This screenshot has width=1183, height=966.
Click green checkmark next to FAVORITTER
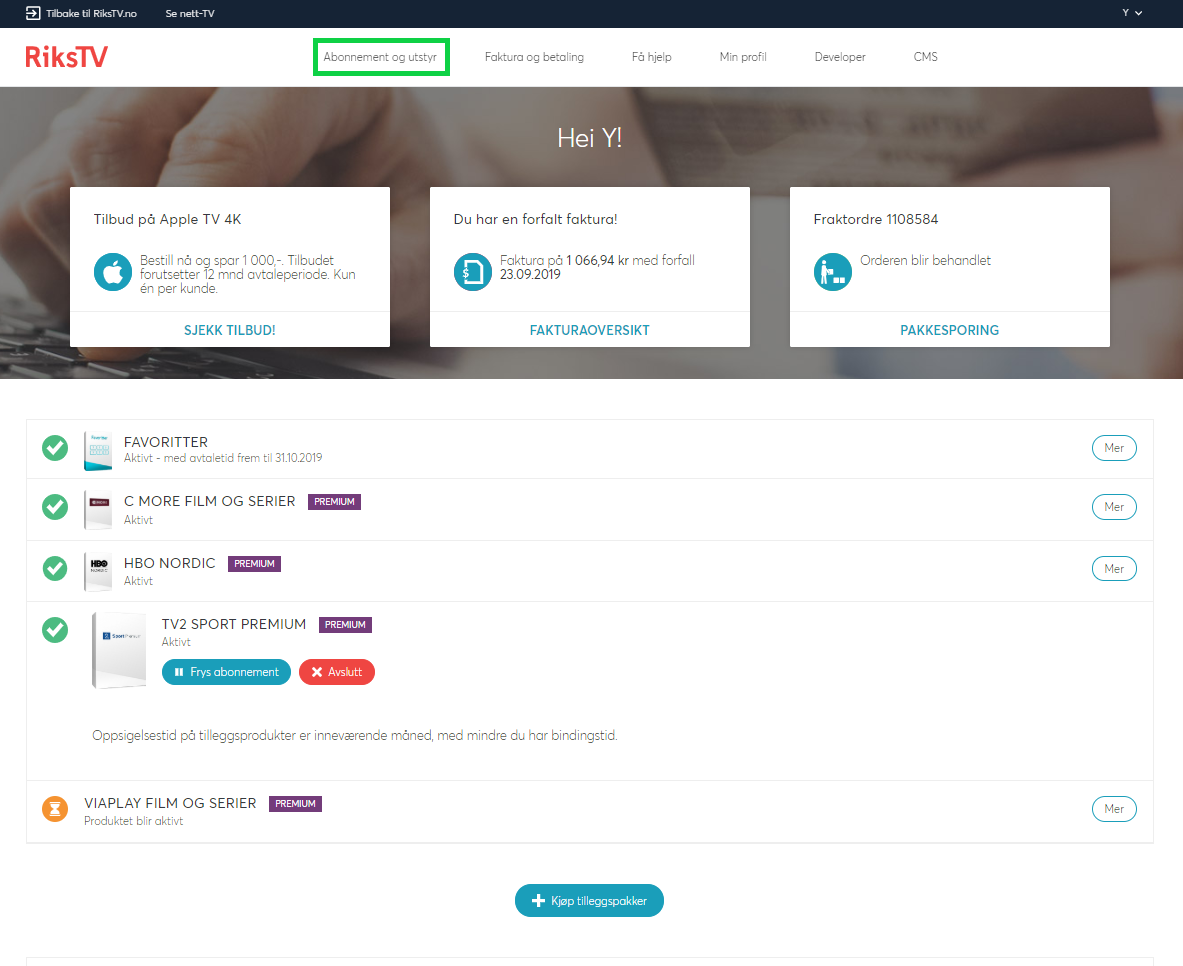pyautogui.click(x=55, y=448)
